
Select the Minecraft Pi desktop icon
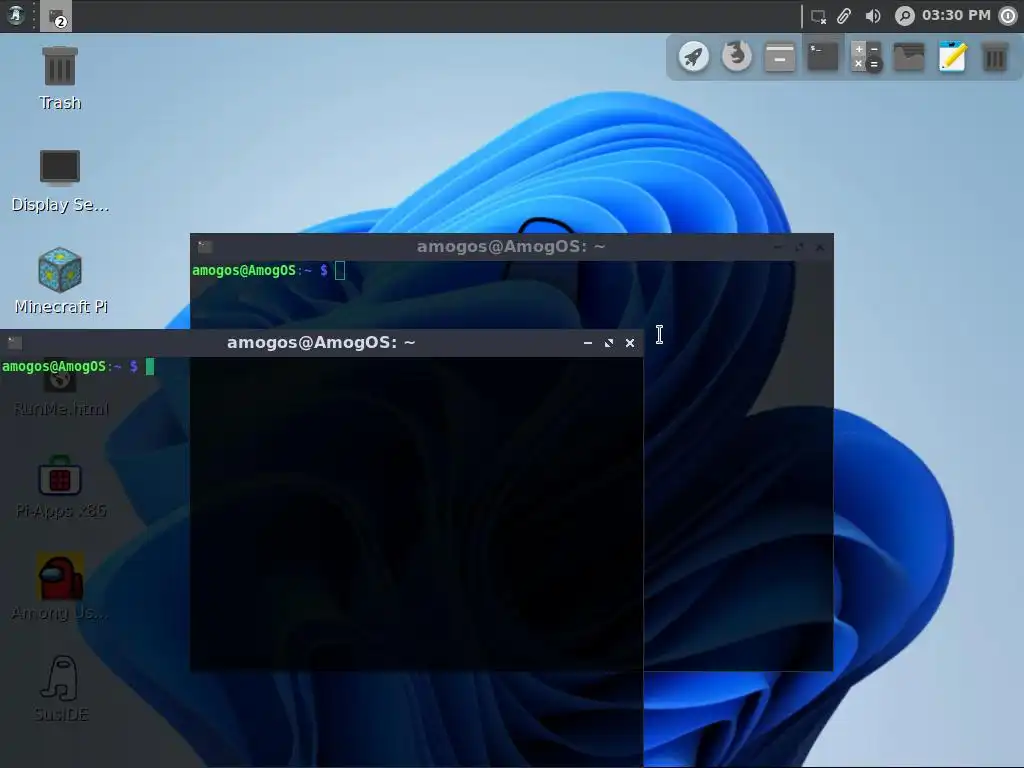pyautogui.click(x=60, y=281)
